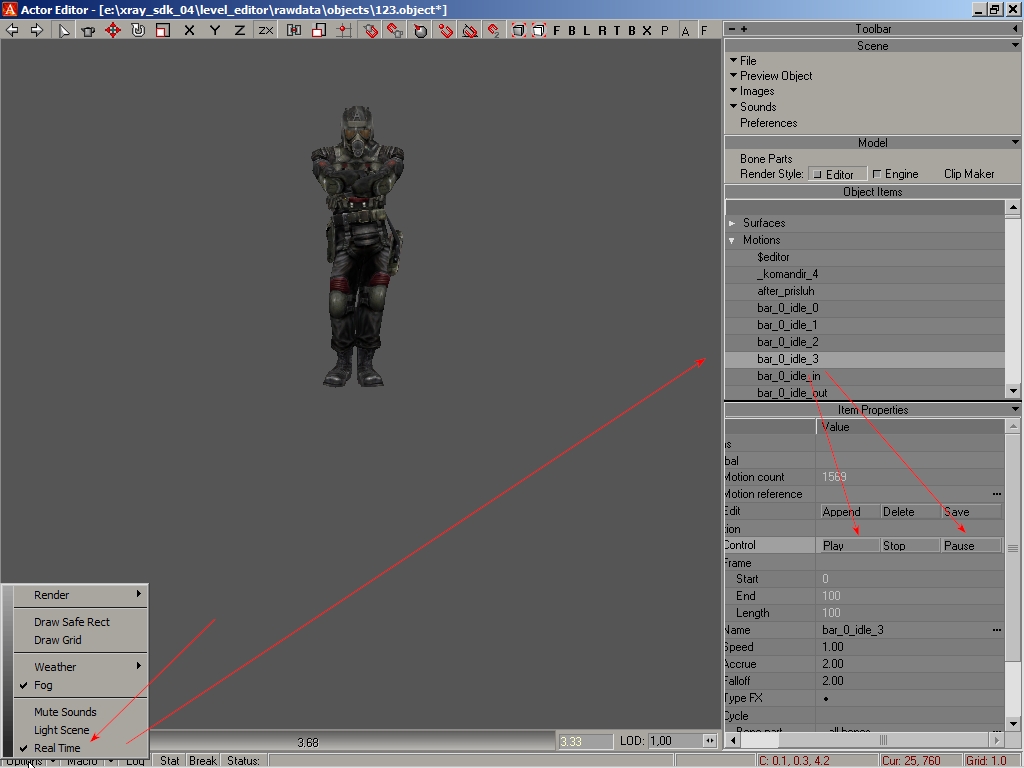Screen dimensions: 1024x768
Task: Click the first zoom extents cube icon
Action: tap(519, 30)
